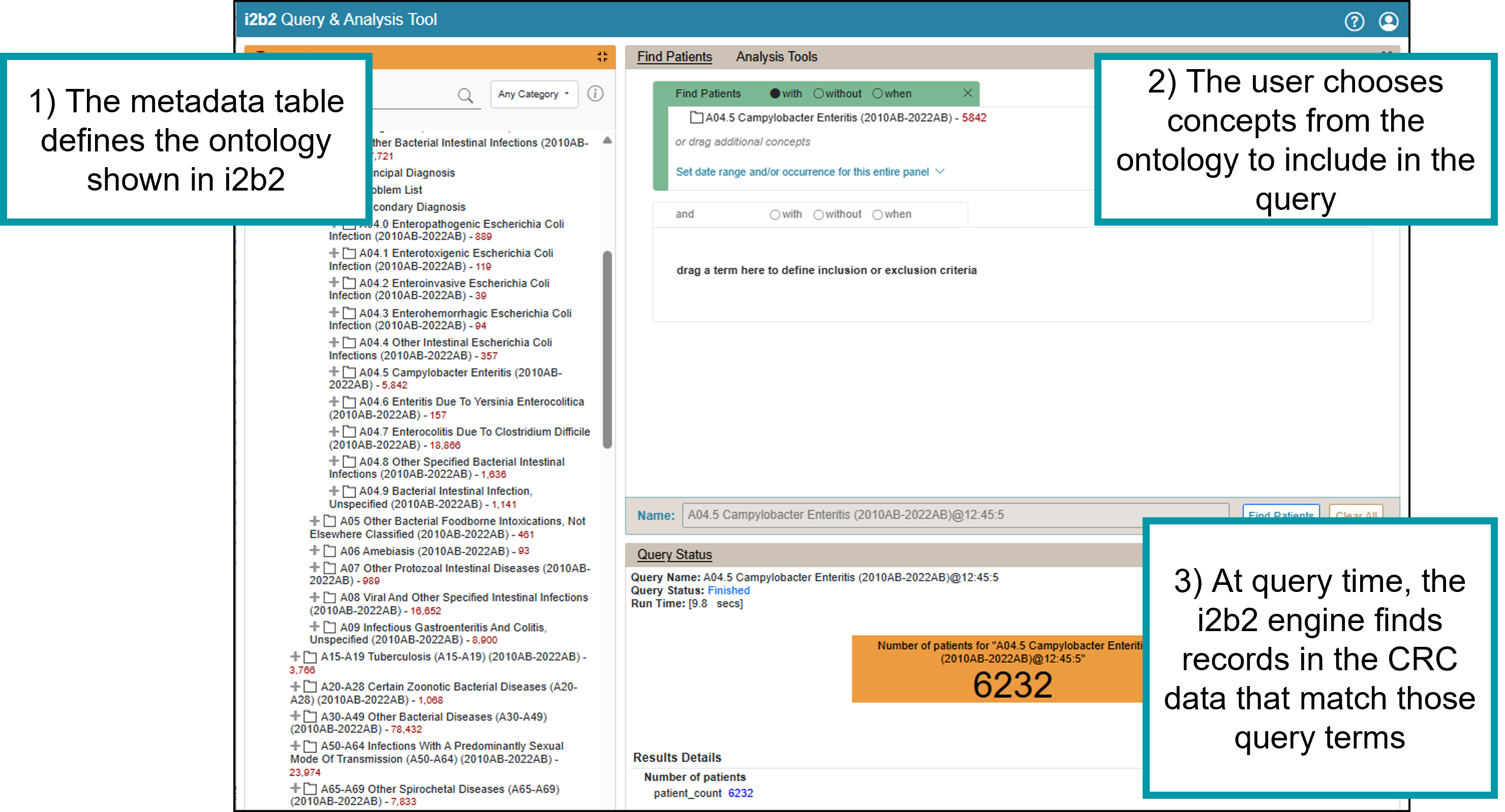Screen dimensions: 1505x812
Task: Open the Find Patients tab
Action: tap(674, 57)
